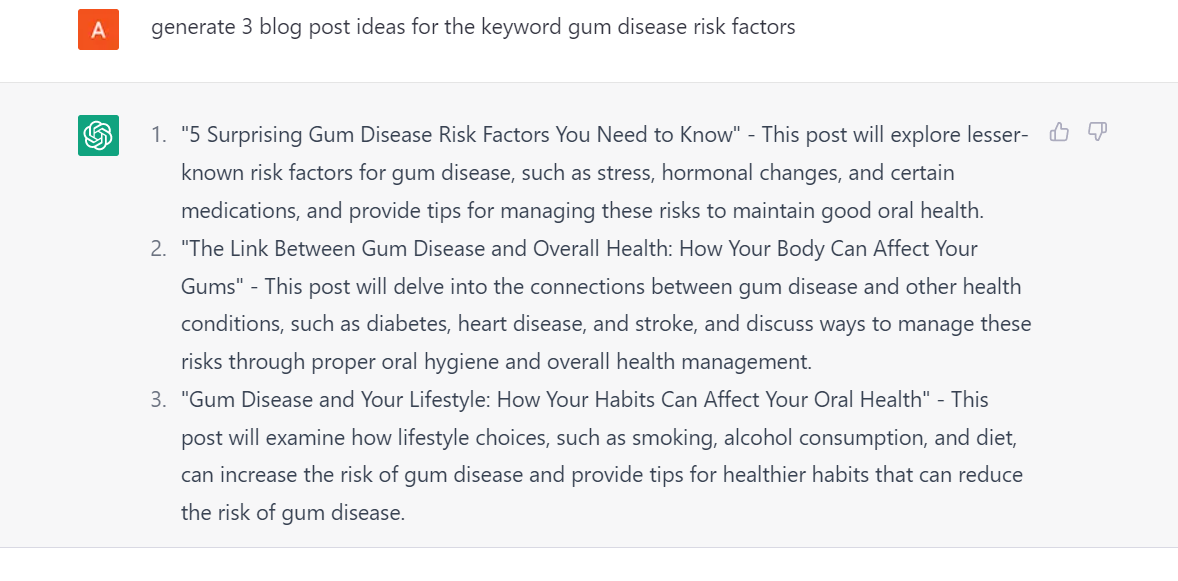Click the thumbs down feedback icon
Image resolution: width=1178 pixels, height=581 pixels.
coord(1097,132)
